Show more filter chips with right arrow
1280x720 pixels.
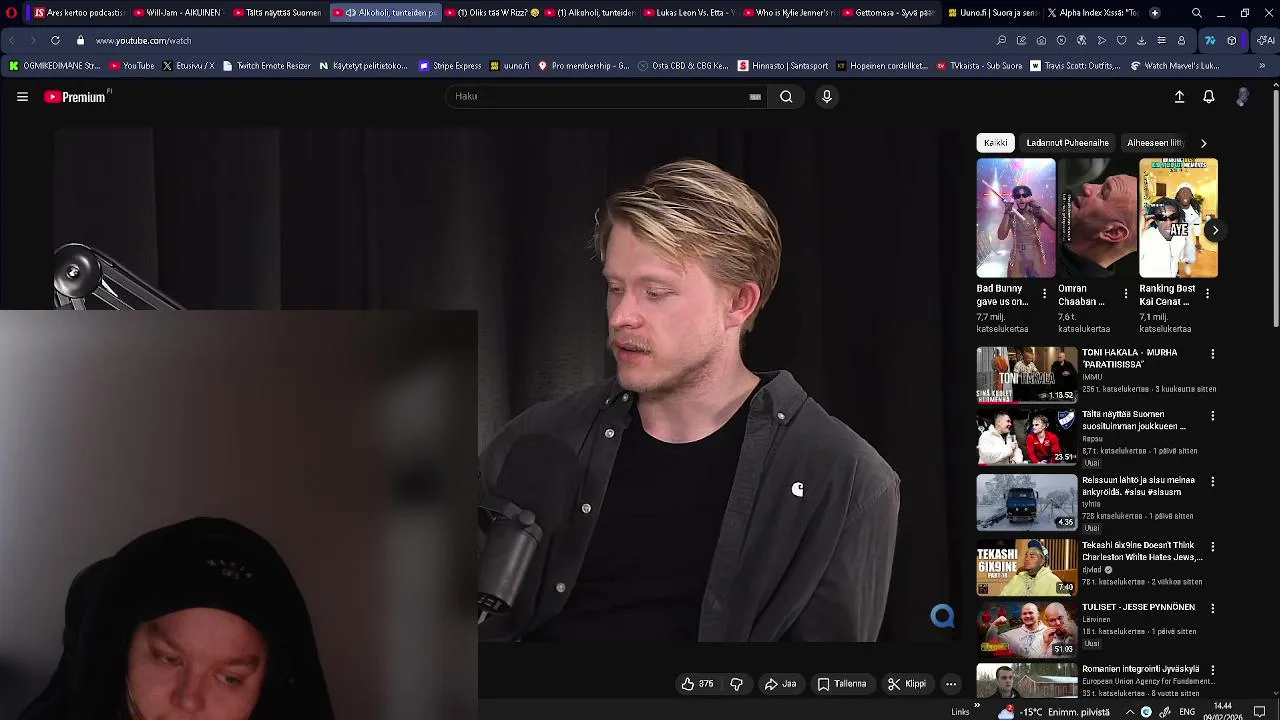point(1203,143)
